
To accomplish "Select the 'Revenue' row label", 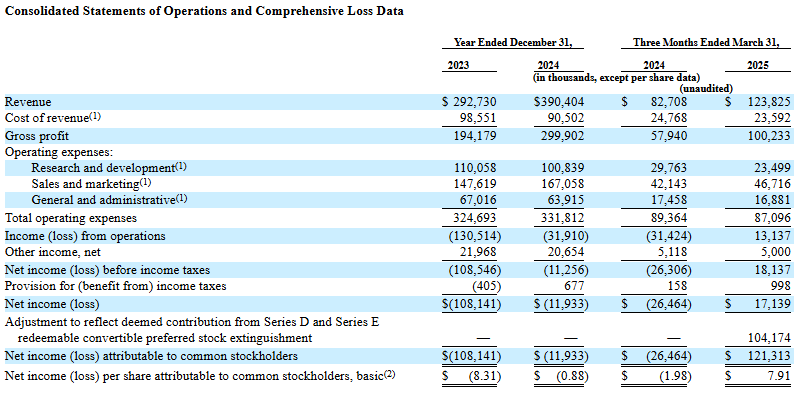I will coord(28,102).
